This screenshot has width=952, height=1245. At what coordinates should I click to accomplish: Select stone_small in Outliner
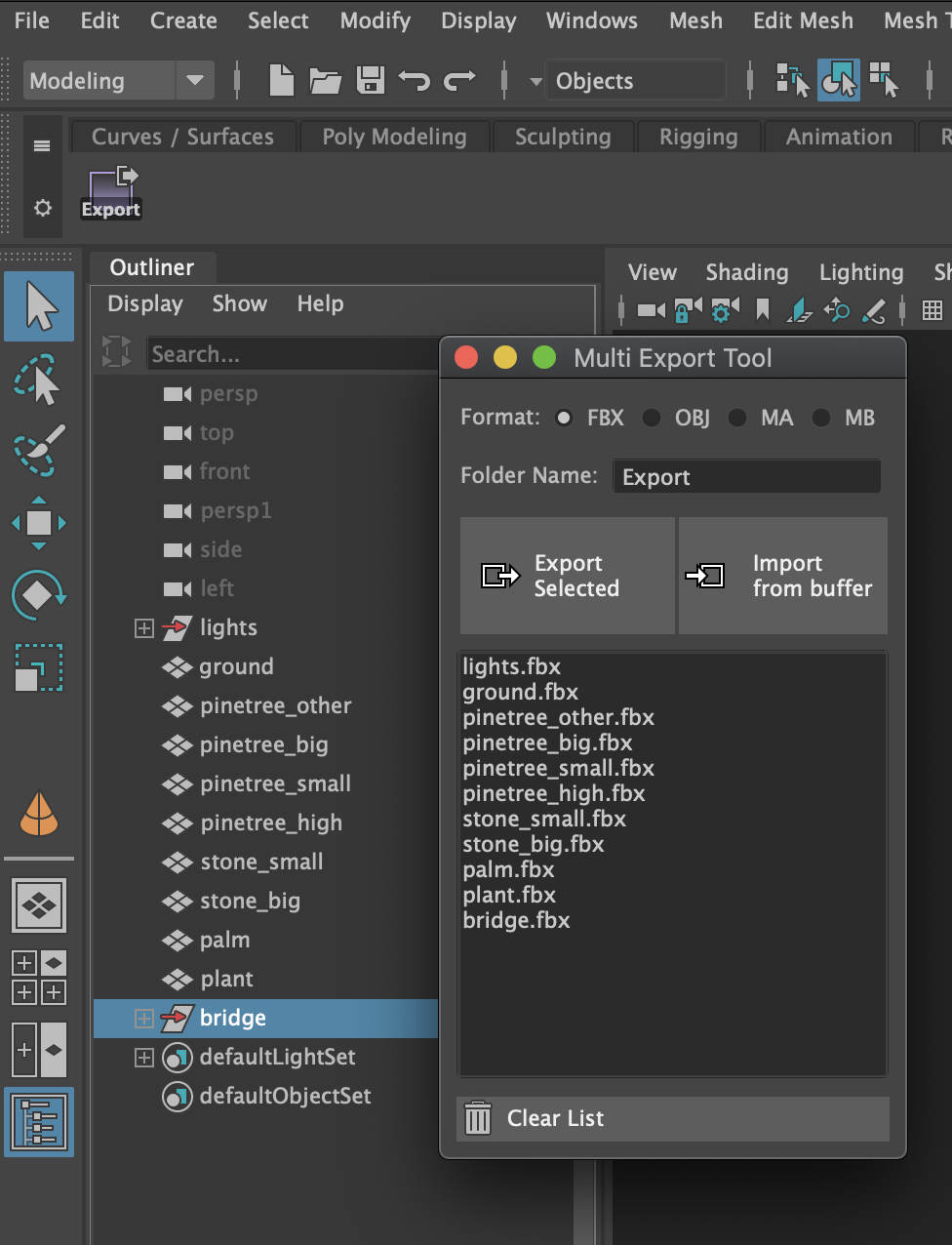tap(261, 863)
